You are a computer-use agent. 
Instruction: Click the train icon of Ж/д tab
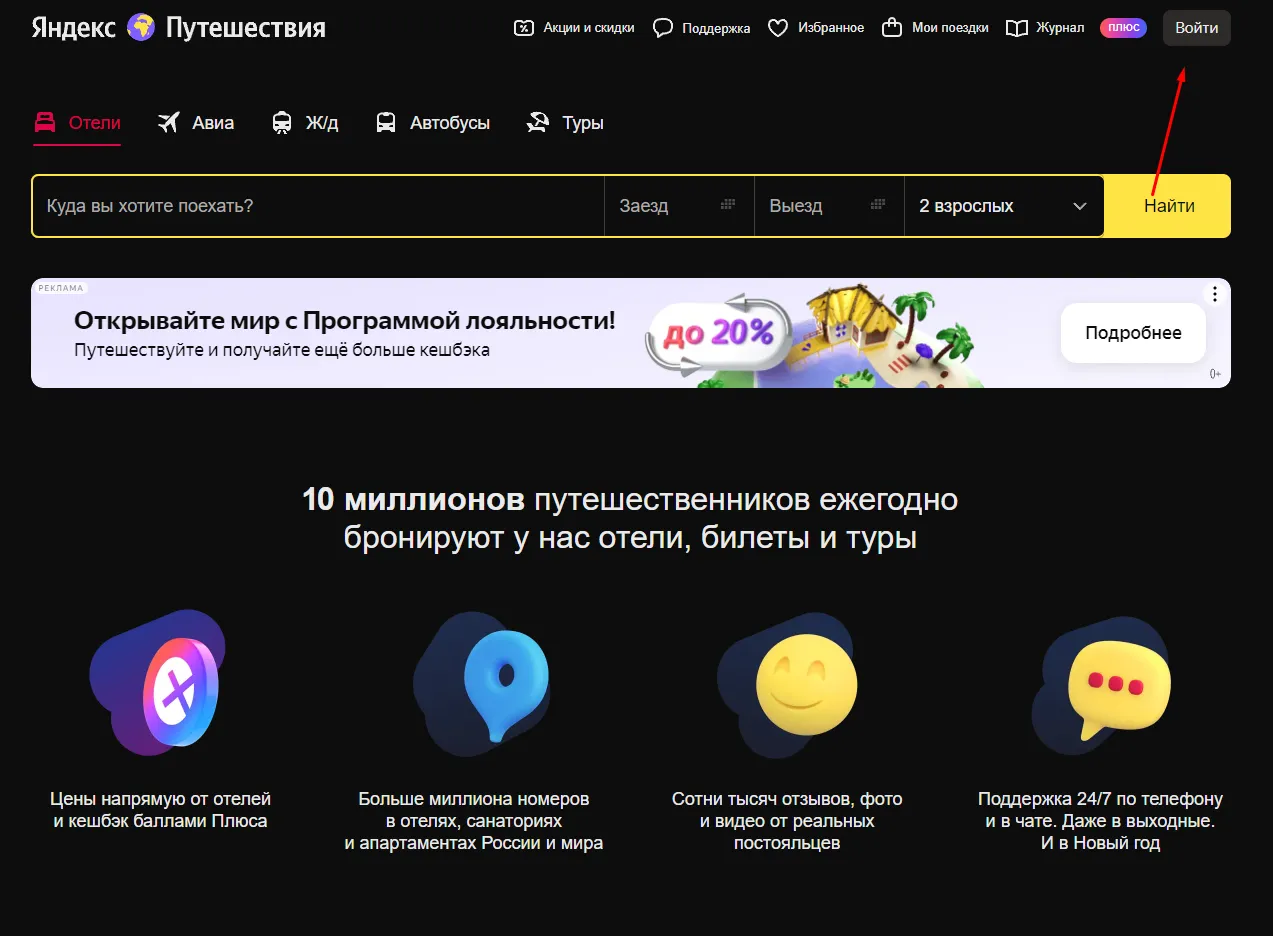[x=282, y=123]
